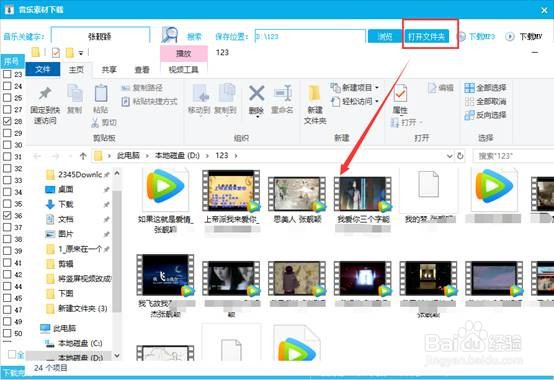The width and height of the screenshot is (554, 380).
Task: Open the address bar history dropdown
Action: [449, 156]
